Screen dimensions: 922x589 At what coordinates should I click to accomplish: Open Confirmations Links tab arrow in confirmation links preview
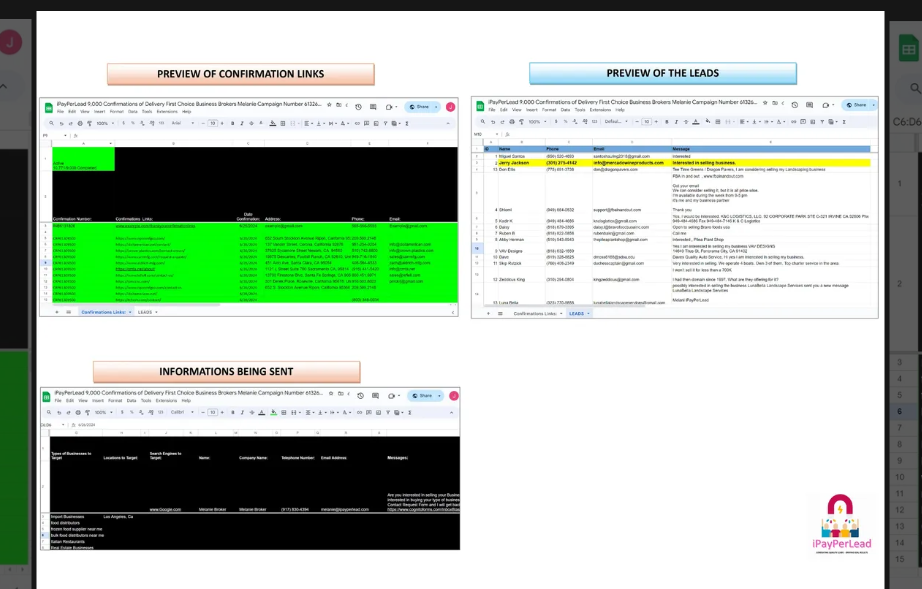click(130, 312)
